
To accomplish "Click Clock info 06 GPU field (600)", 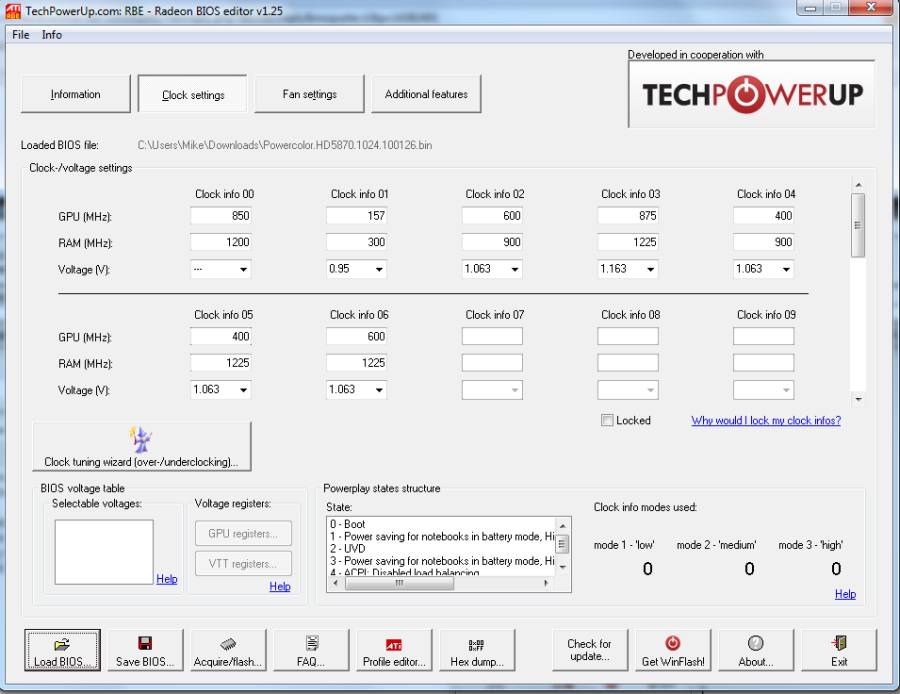I will click(356, 336).
